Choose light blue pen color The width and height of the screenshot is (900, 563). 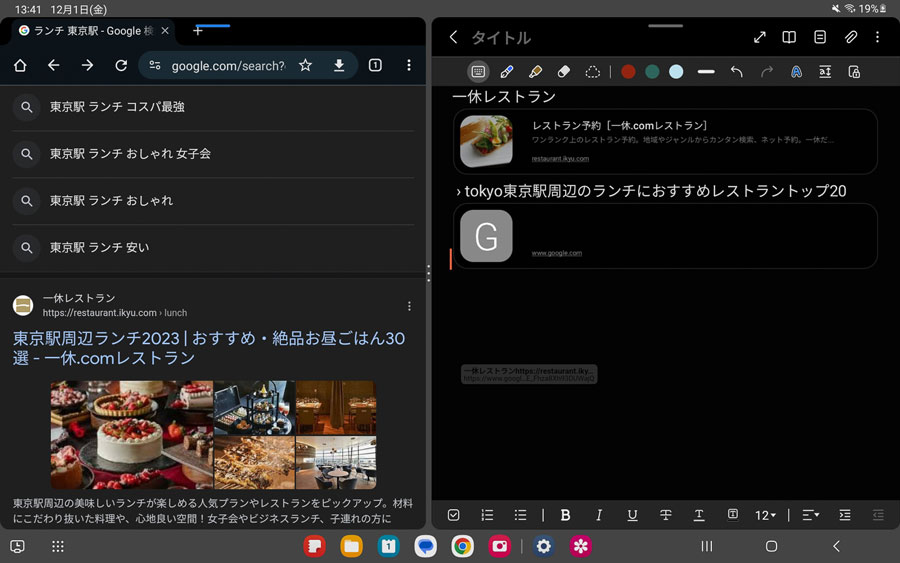pos(676,72)
